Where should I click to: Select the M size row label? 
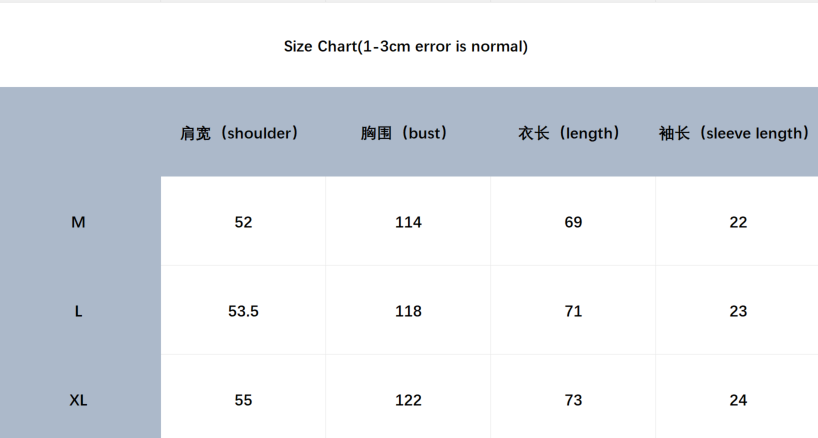tap(78, 222)
